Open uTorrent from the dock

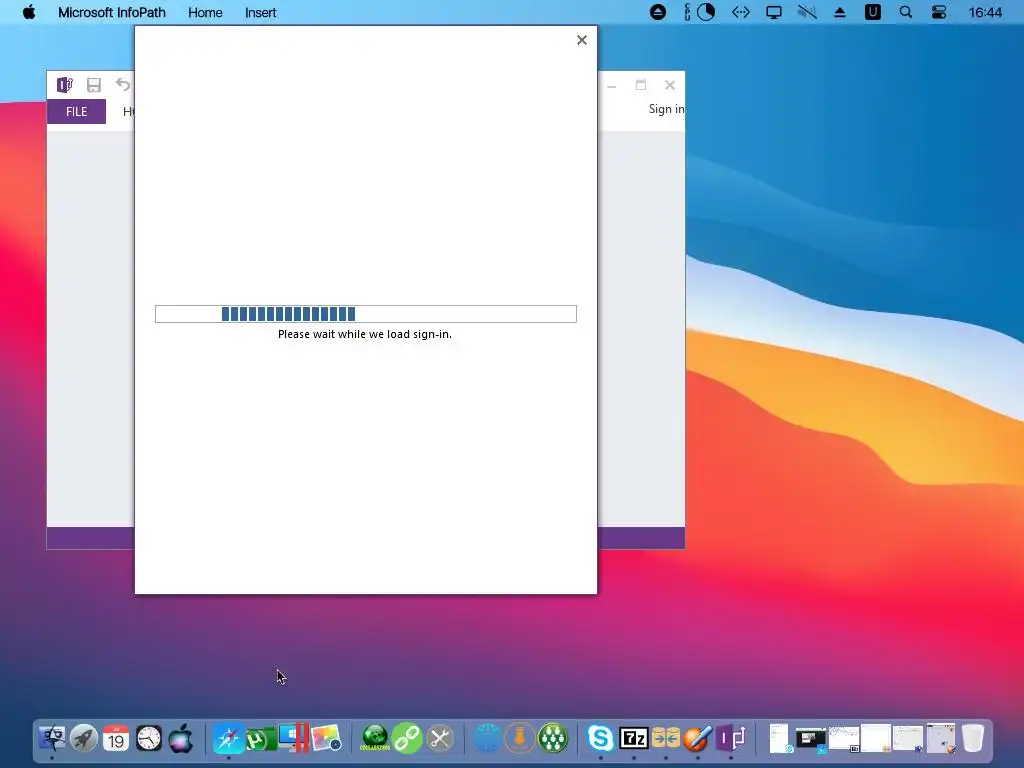point(261,739)
